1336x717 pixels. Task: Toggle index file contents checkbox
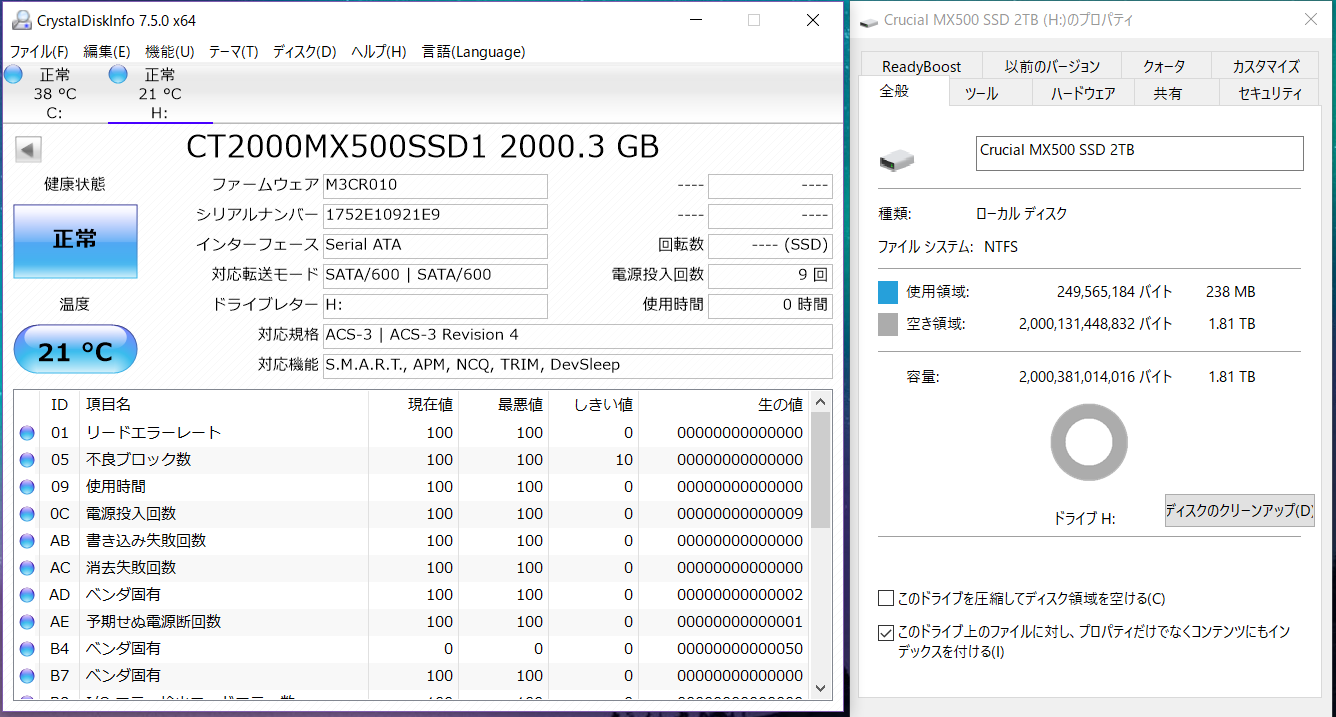[885, 633]
